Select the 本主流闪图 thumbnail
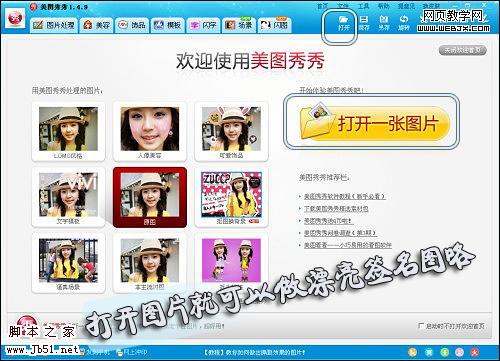Image resolution: width=500 pixels, height=361 pixels. click(x=150, y=263)
